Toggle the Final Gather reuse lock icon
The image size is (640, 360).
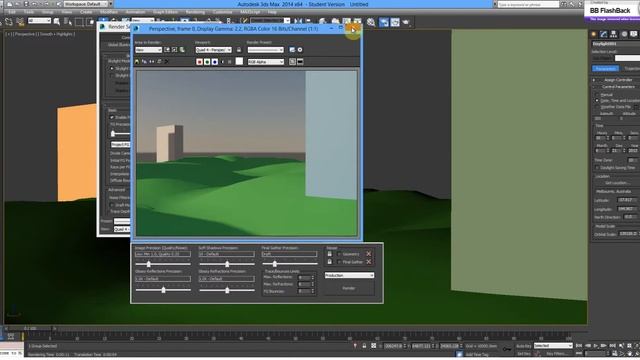[330, 262]
